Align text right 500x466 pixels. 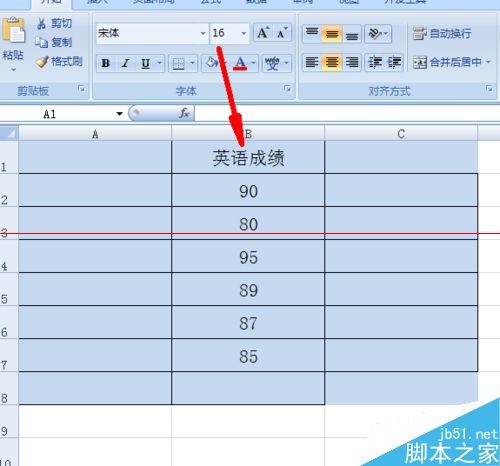click(352, 62)
